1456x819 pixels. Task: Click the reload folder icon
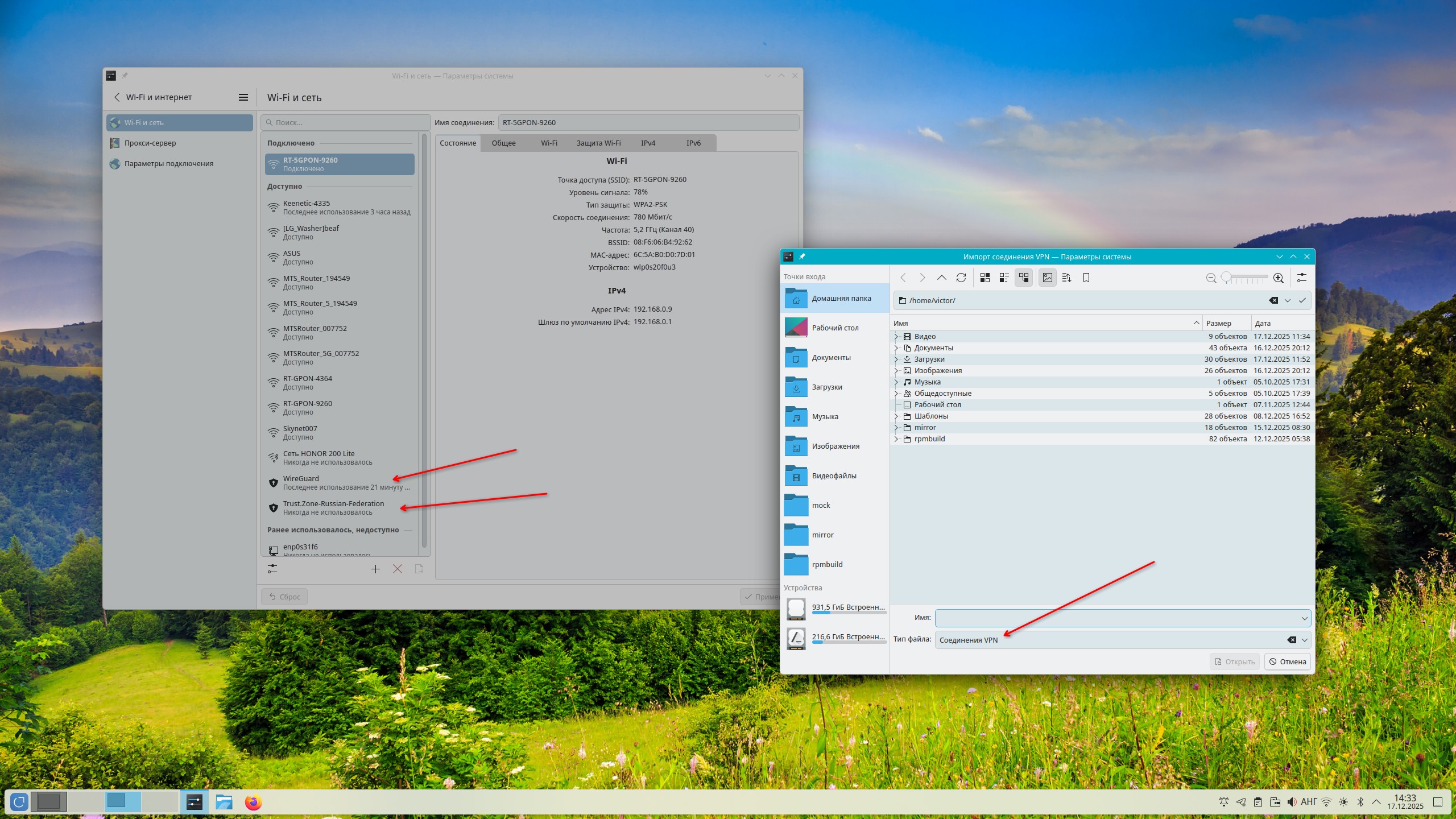point(961,278)
